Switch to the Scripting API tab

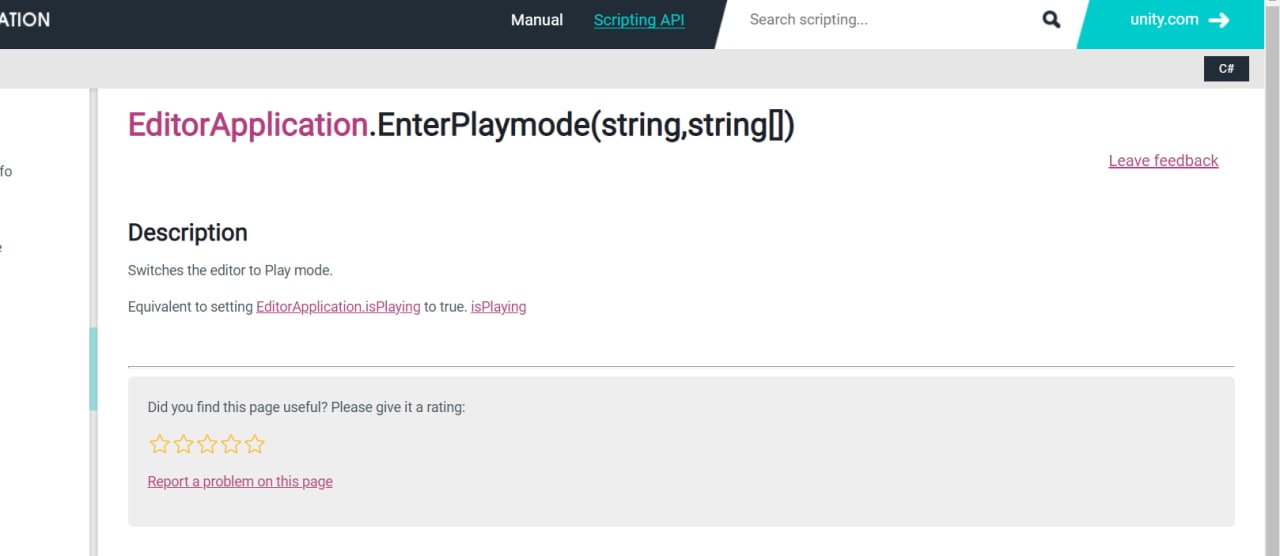(639, 20)
